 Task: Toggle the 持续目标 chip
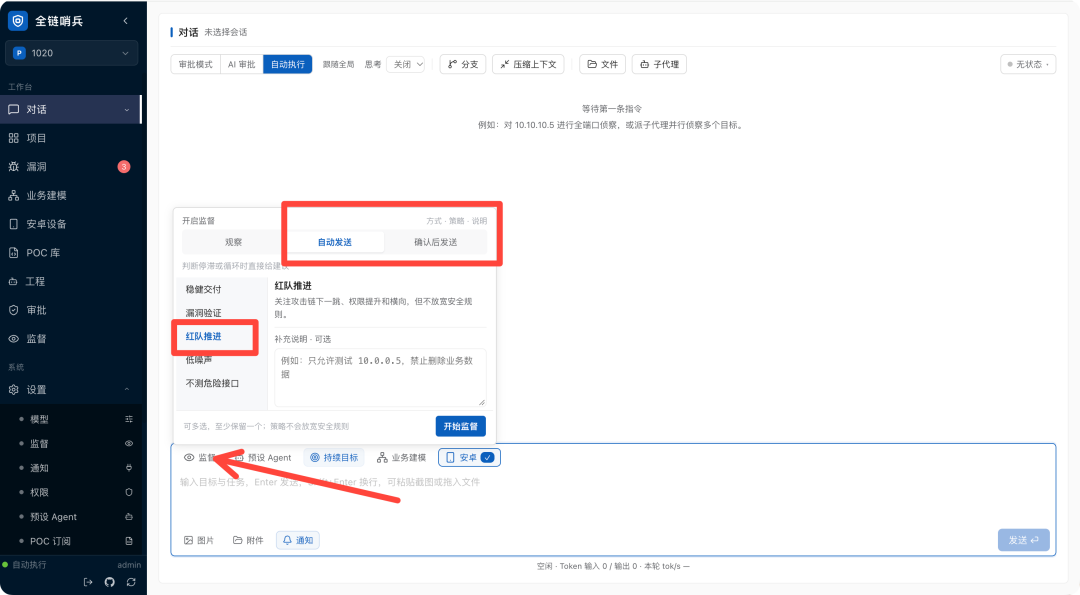[335, 457]
